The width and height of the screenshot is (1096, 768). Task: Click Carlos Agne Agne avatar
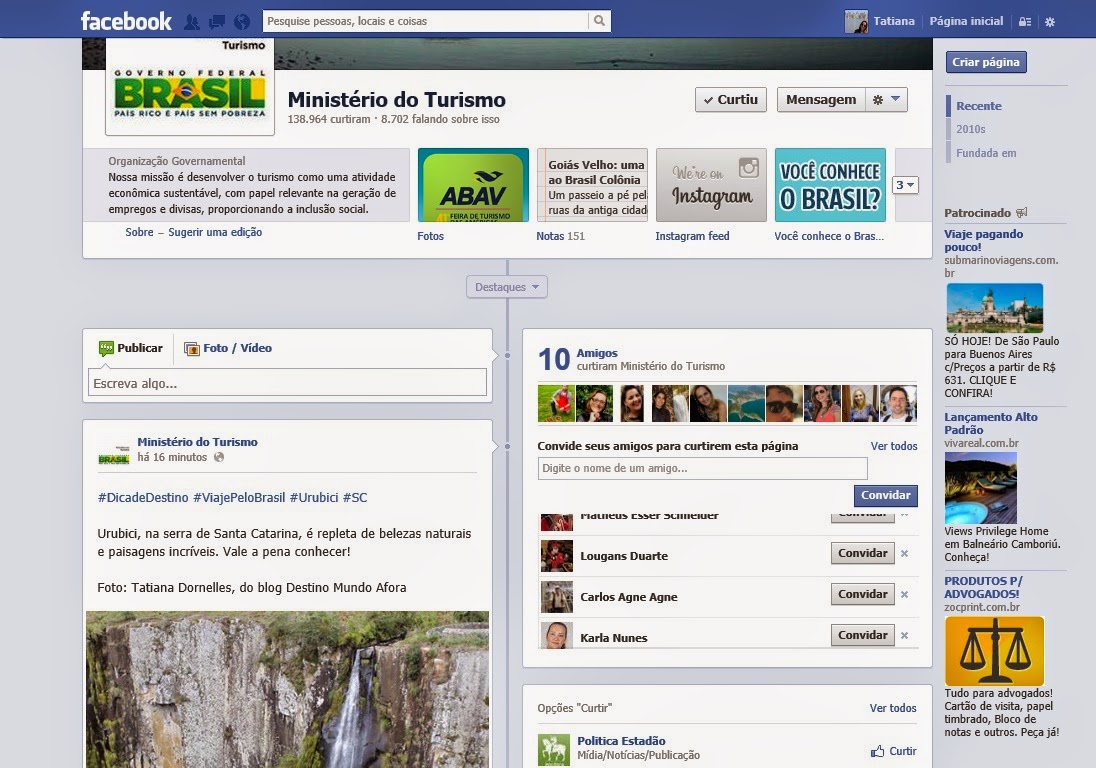point(557,597)
